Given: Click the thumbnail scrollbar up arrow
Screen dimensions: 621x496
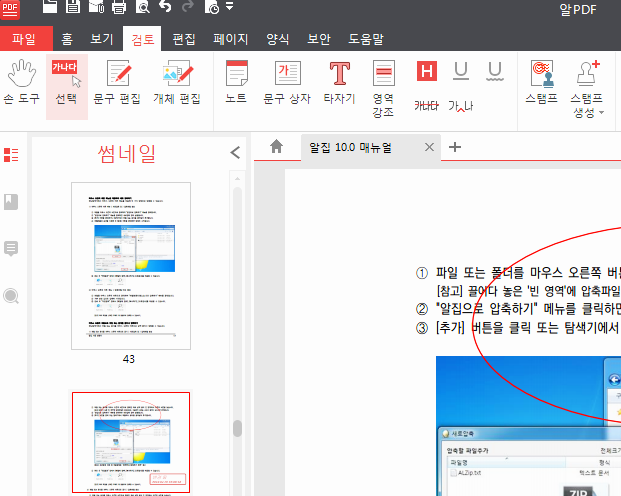Looking at the screenshot, I should coord(238,179).
